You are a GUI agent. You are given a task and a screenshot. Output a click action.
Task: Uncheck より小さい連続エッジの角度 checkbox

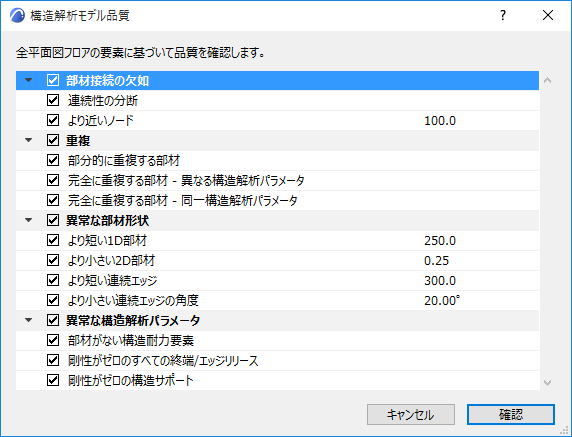[53, 300]
